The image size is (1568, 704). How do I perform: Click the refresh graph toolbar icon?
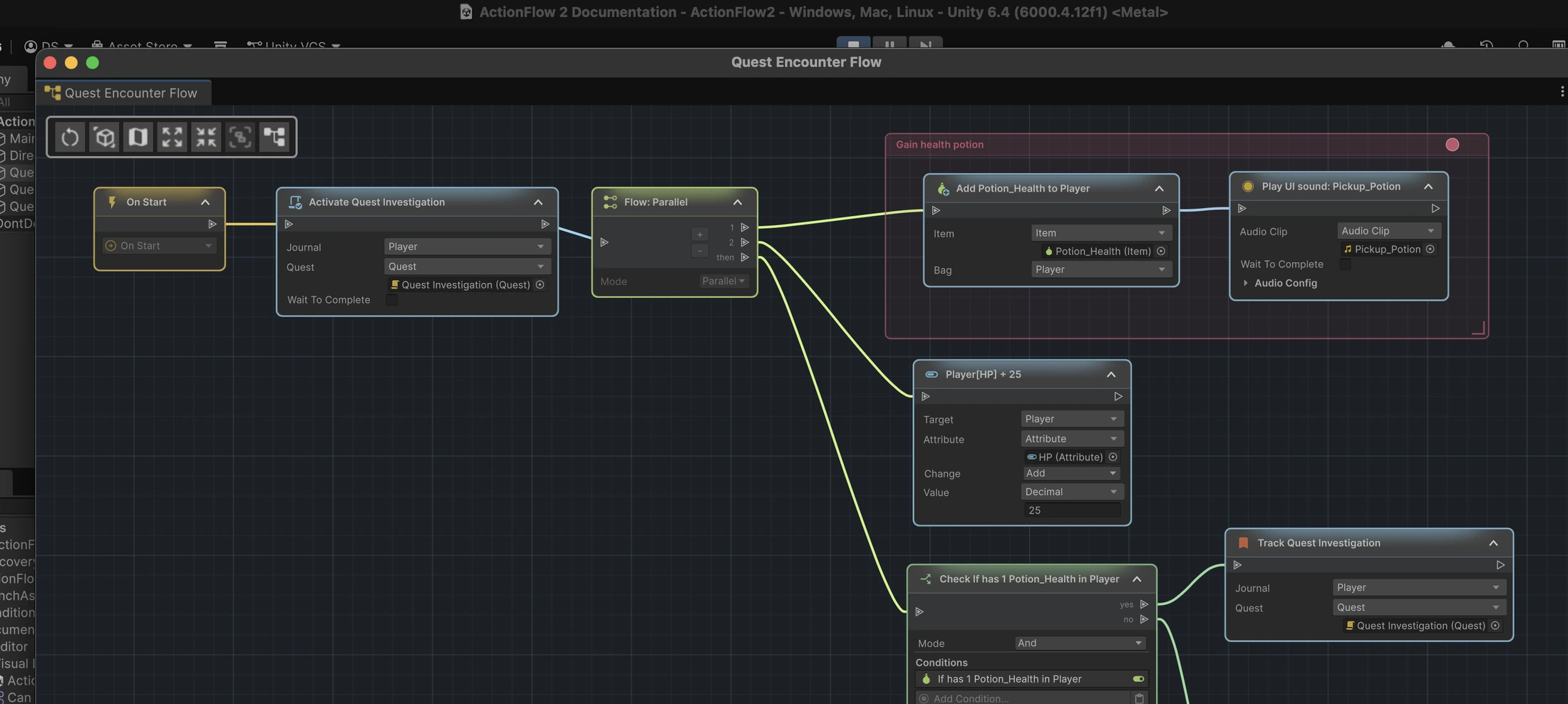[70, 137]
